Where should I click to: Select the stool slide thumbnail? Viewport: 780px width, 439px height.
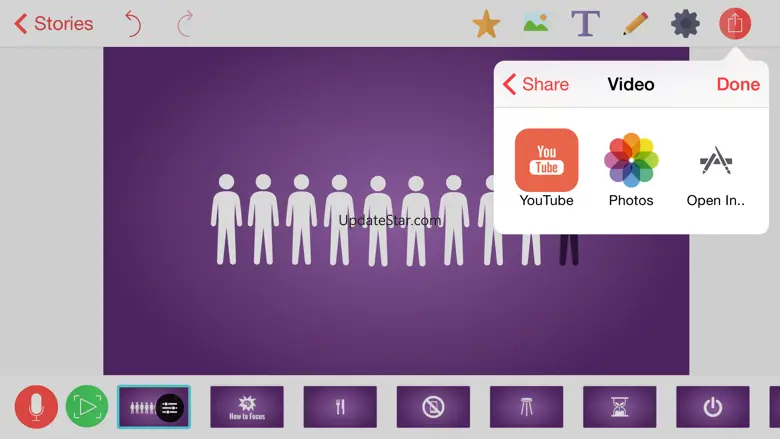point(526,407)
